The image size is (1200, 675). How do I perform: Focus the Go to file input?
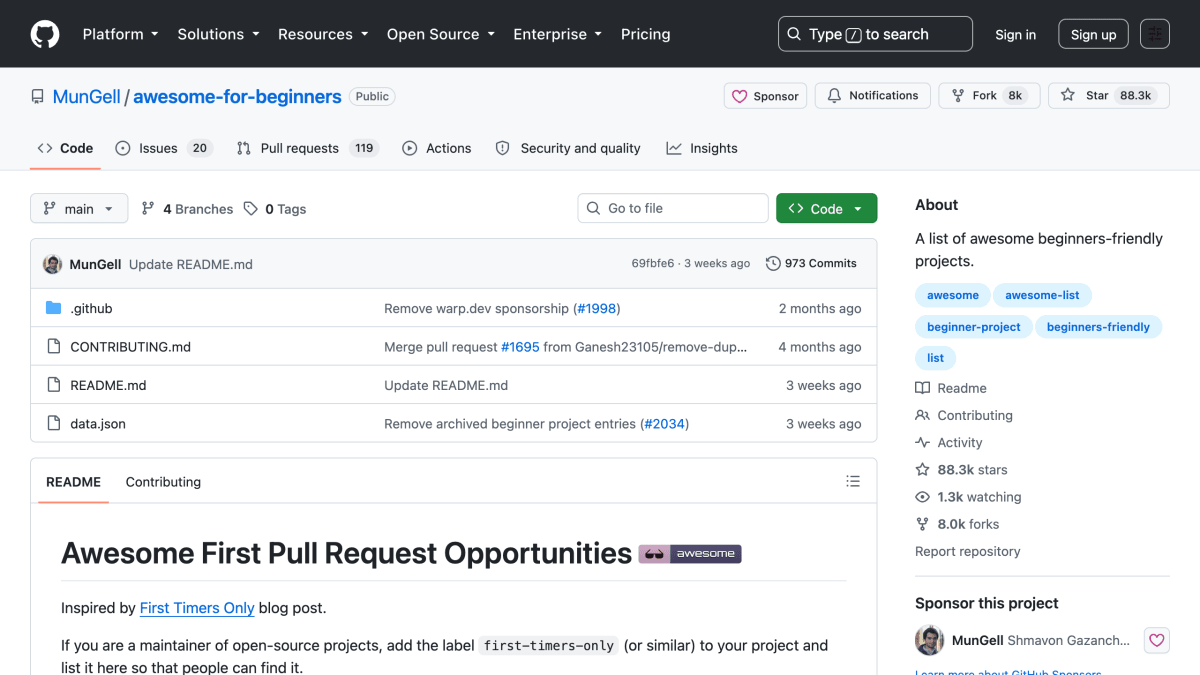(673, 208)
